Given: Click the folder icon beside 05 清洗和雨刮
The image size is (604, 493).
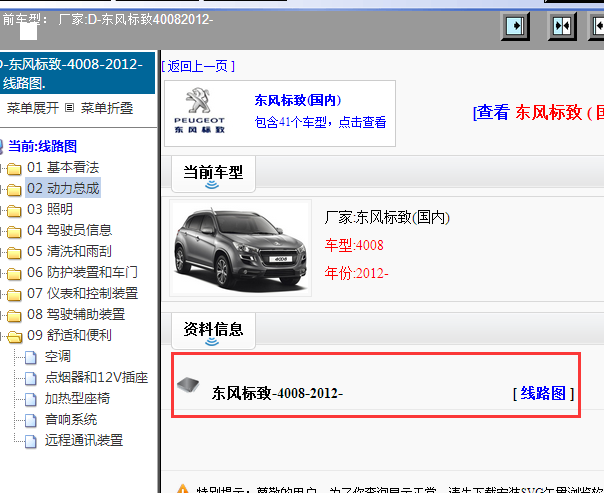Looking at the screenshot, I should [14, 253].
